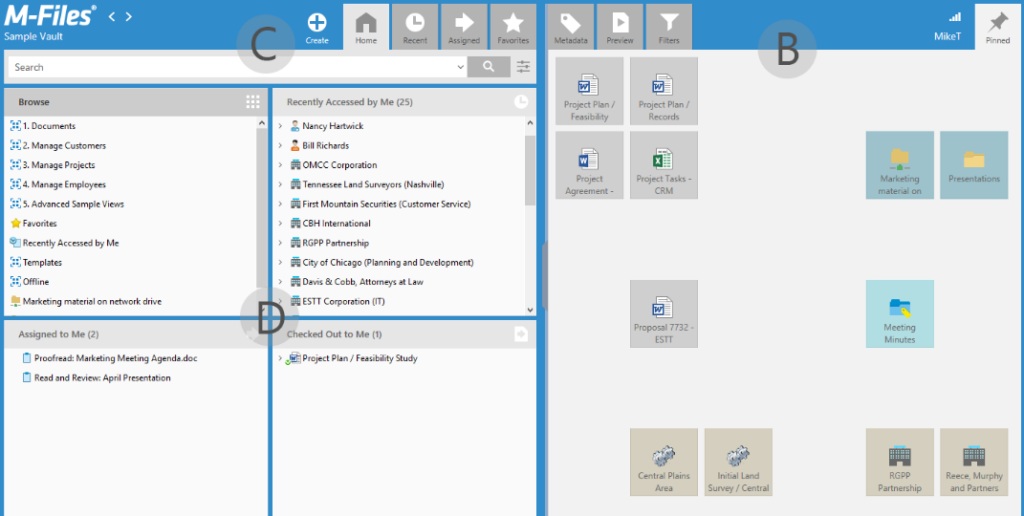
Task: Open Marketing material on network drive
Action: (x=86, y=302)
